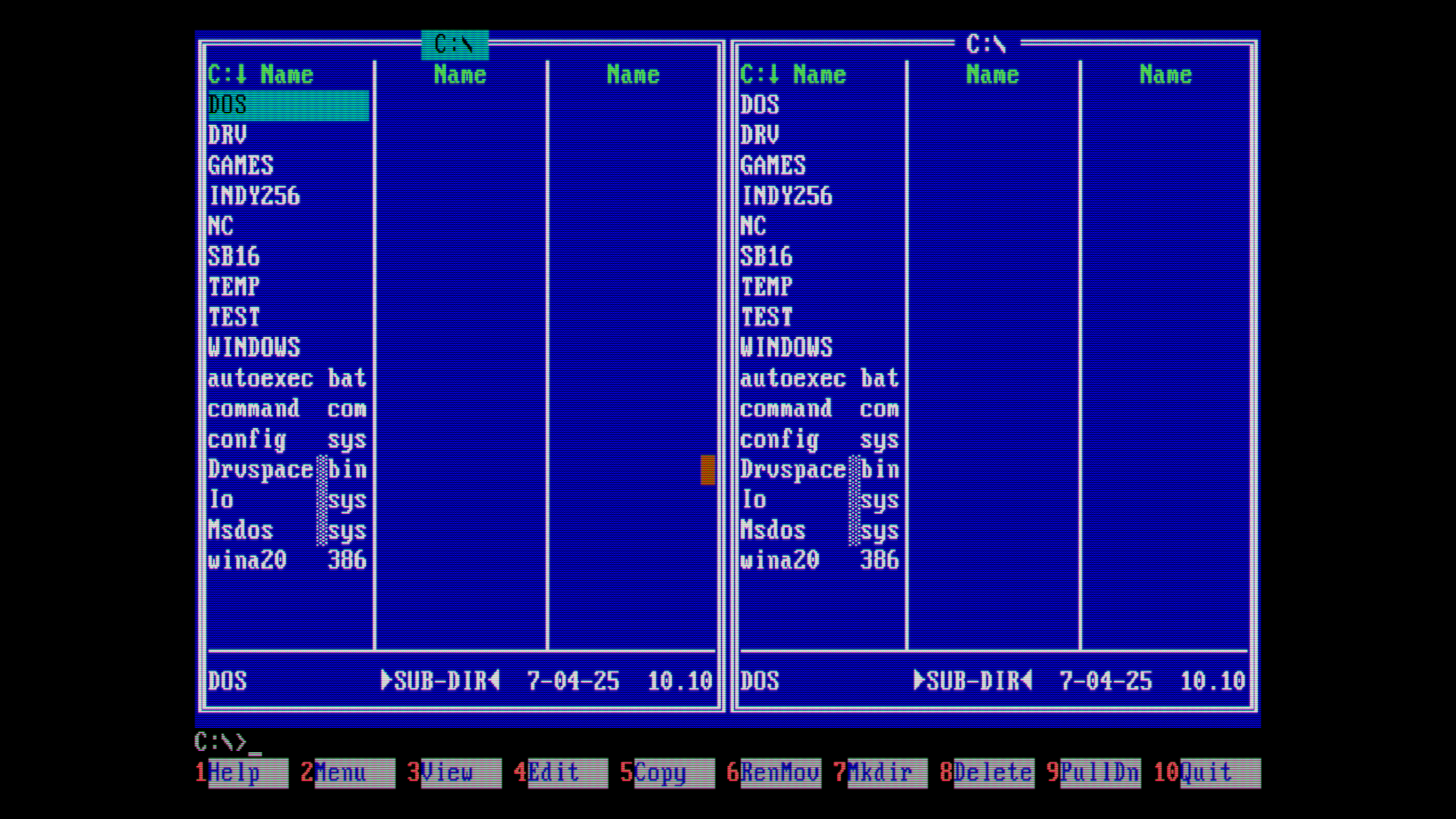Select INDY256 directory in right panel
This screenshot has height=819, width=1456.
point(821,196)
